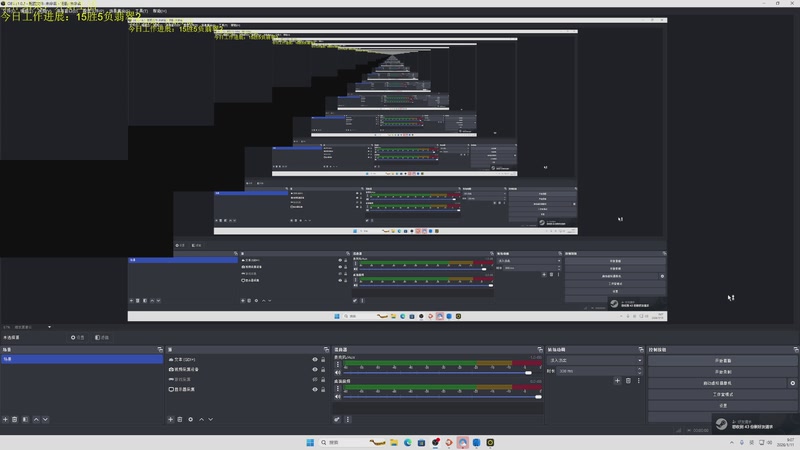Open the 帮助 menu
Image resolution: width=800 pixels, height=450 pixels.
pos(160,11)
